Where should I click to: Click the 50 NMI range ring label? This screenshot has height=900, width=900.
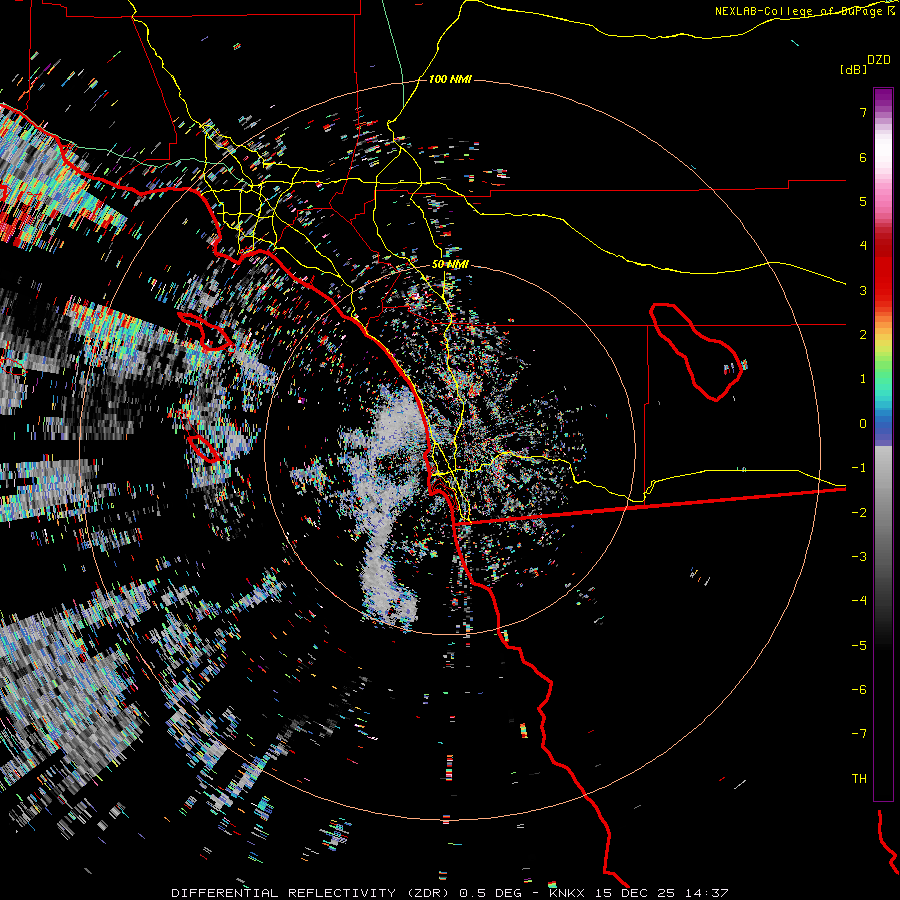[x=450, y=264]
